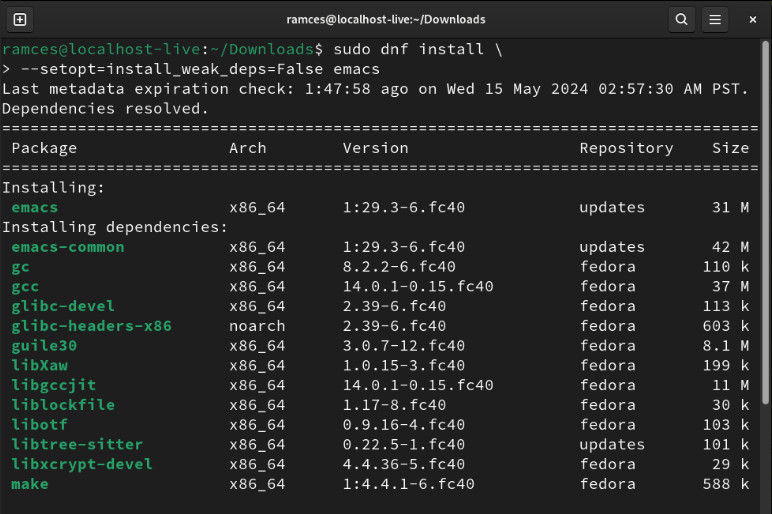772x514 pixels.
Task: Click the window title ramces@localhost-live:~/Downloads
Action: [x=386, y=20]
